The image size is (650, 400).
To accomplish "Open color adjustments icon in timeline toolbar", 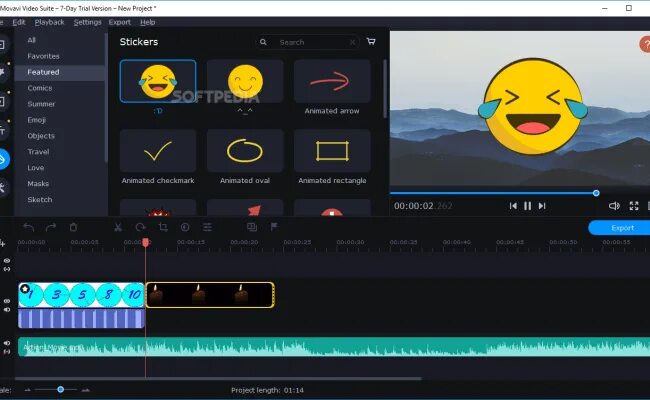I will point(185,227).
